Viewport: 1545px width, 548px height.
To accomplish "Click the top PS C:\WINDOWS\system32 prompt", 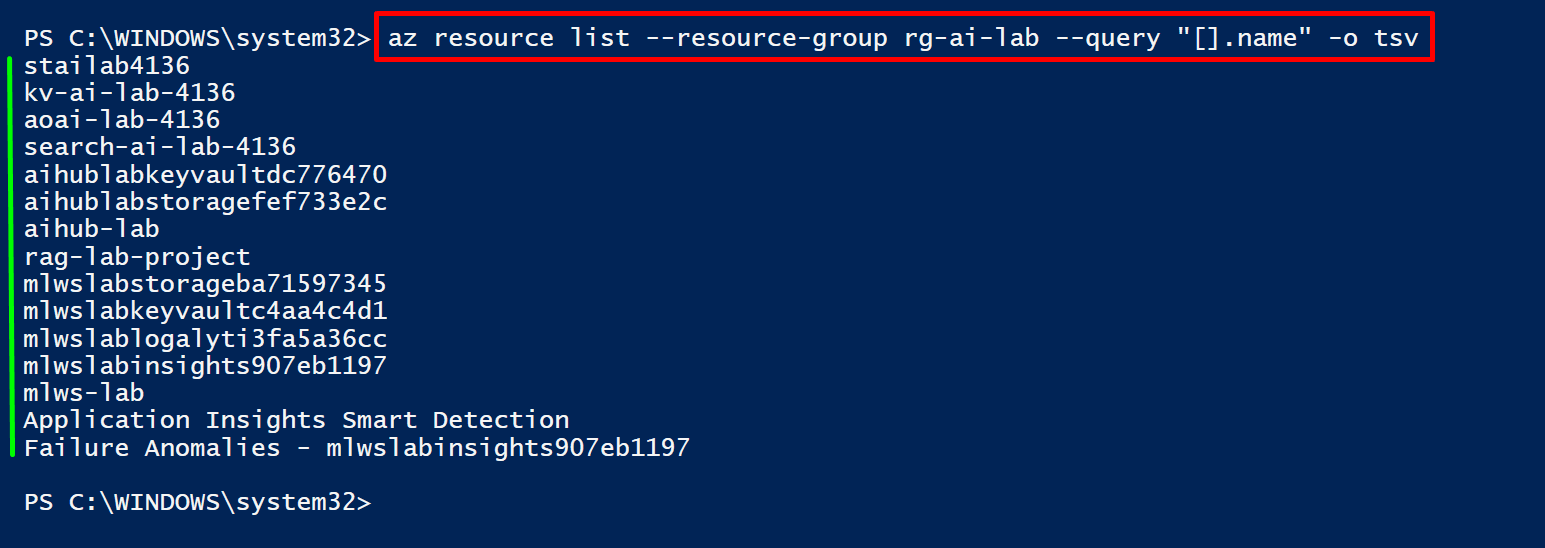I will 197,39.
